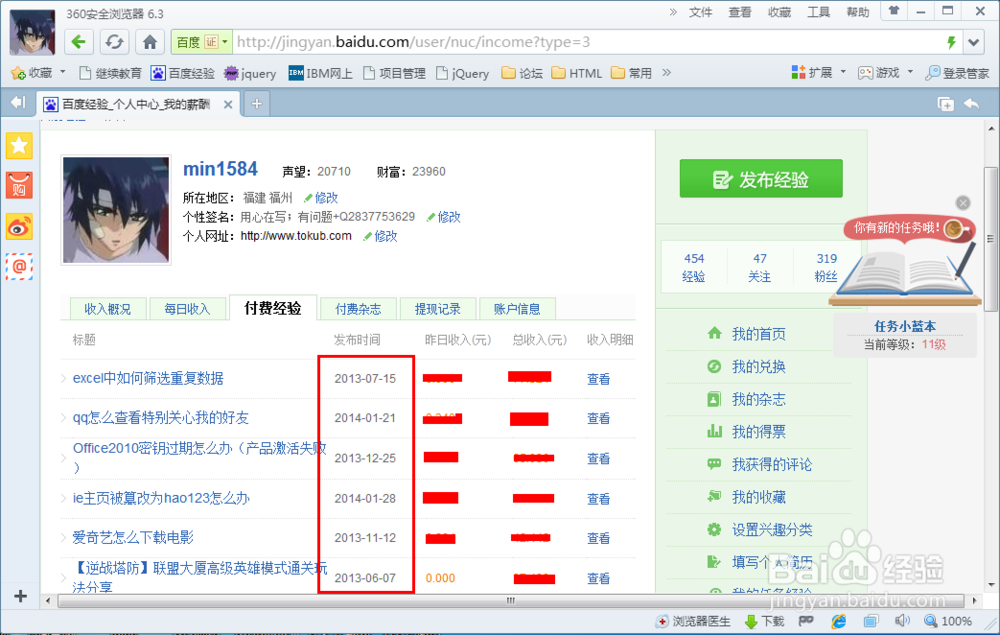Switch to the 提现记录 tab
The height and width of the screenshot is (635, 1000).
click(x=438, y=309)
